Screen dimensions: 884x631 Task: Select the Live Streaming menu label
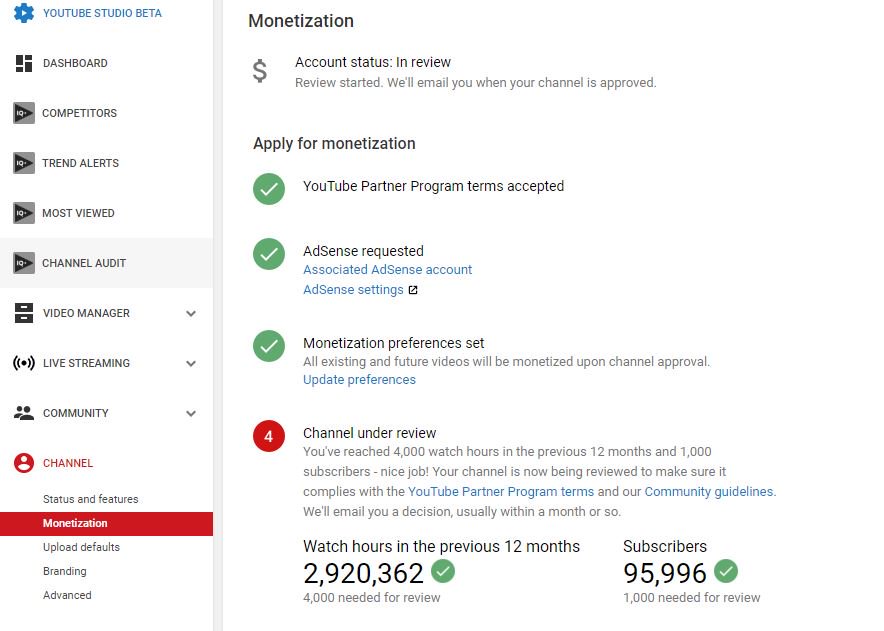(86, 363)
